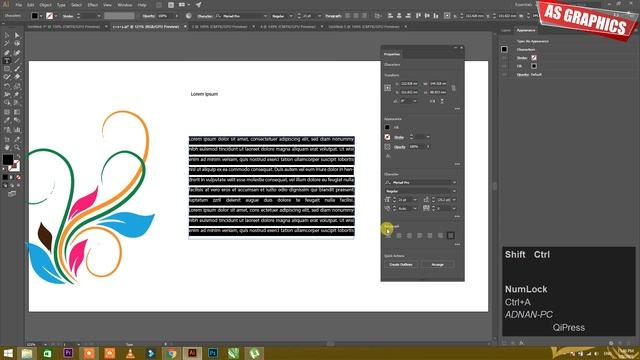Screen dimensions: 640x360
Task: Toggle align right in Properties paragraph section
Action: tap(409, 236)
